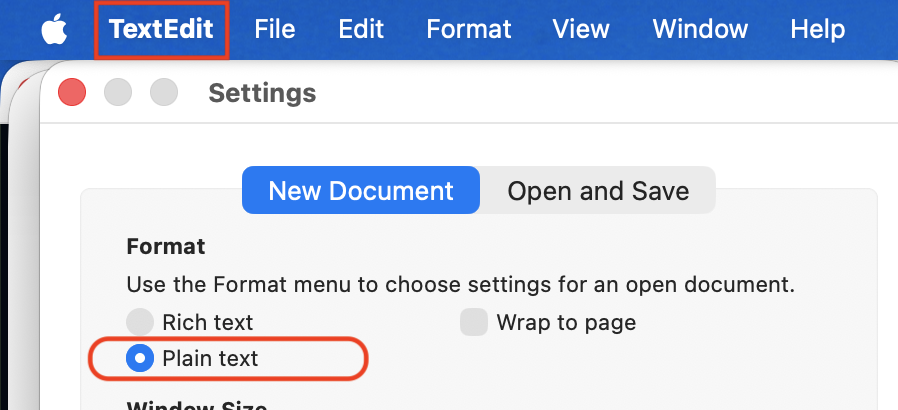This screenshot has width=898, height=410.
Task: Switch to the New Document tab
Action: (x=361, y=190)
